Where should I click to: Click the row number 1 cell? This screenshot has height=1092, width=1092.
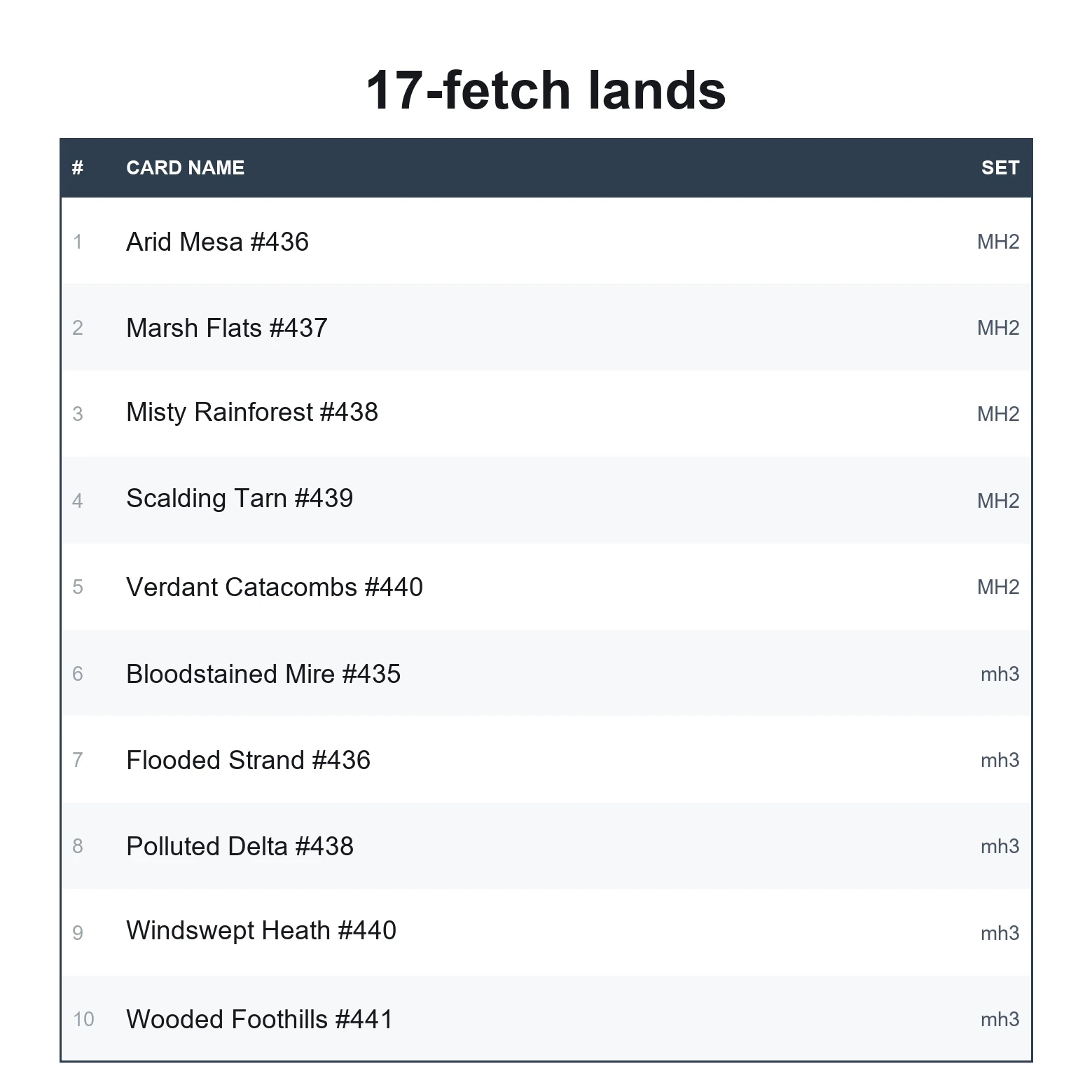(x=78, y=242)
